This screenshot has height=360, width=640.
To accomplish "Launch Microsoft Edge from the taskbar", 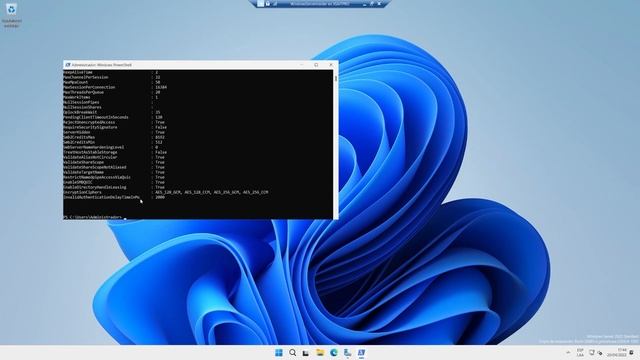I will 334,353.
